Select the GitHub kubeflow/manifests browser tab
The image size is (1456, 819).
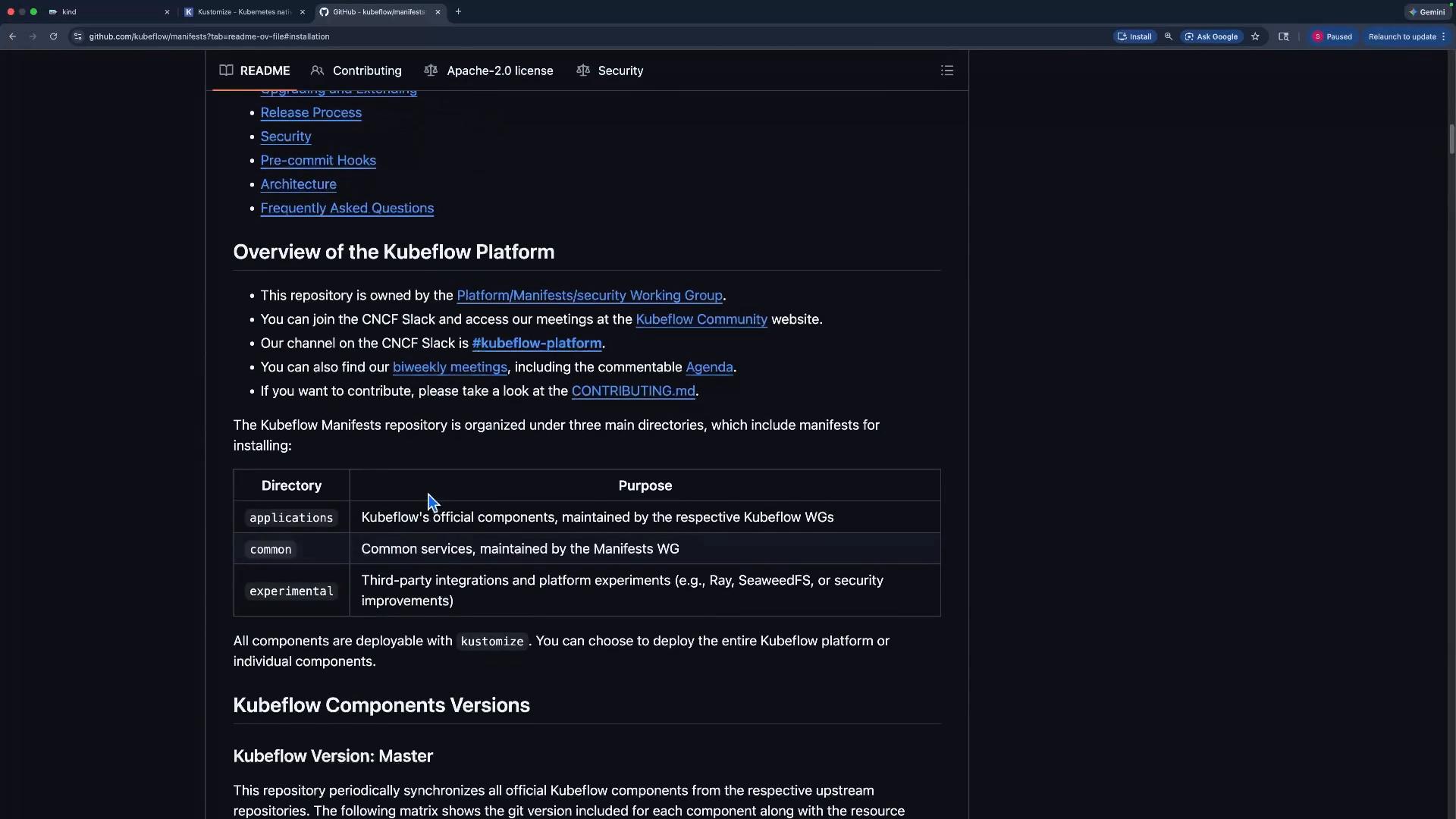[x=379, y=12]
